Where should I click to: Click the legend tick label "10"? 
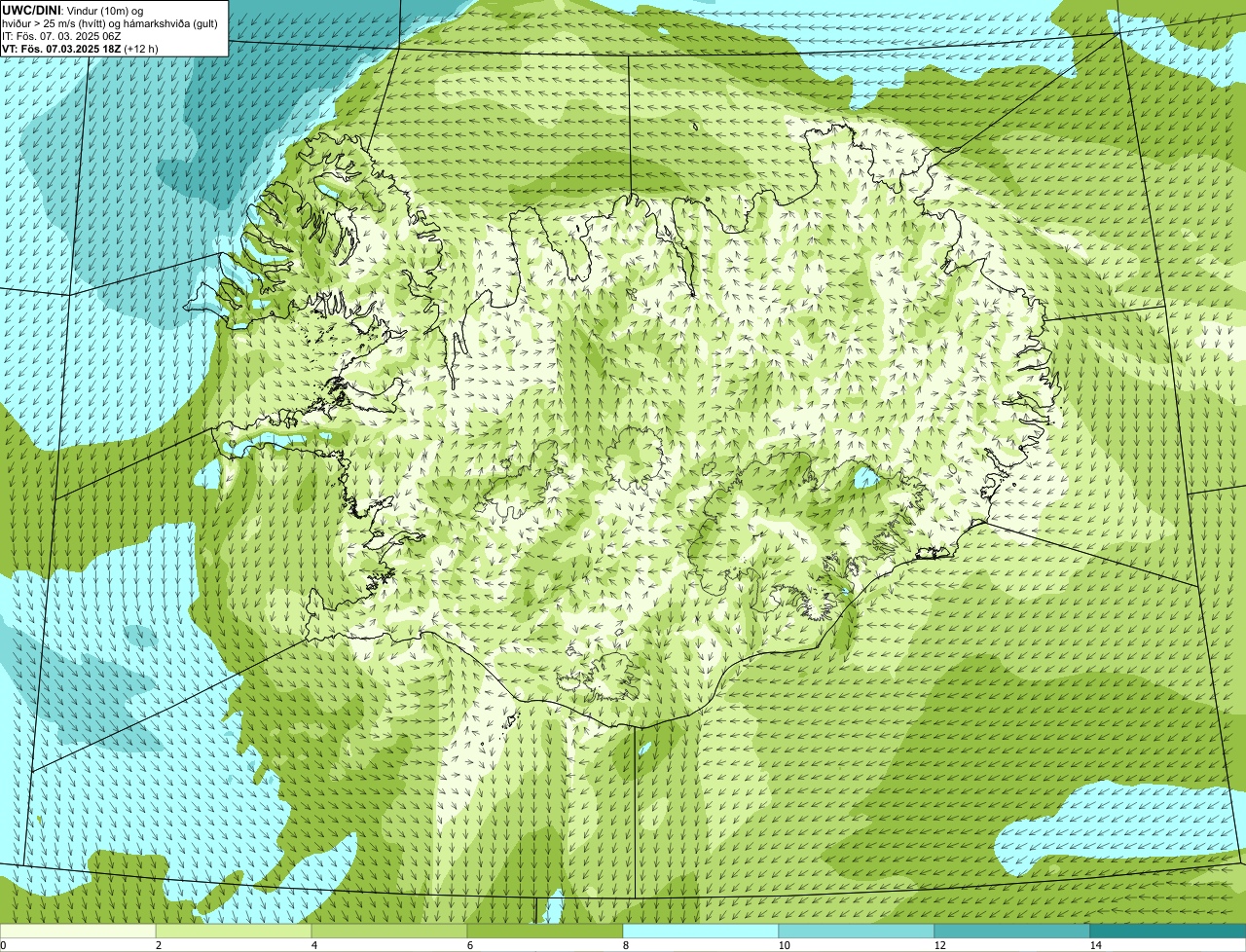tap(785, 945)
